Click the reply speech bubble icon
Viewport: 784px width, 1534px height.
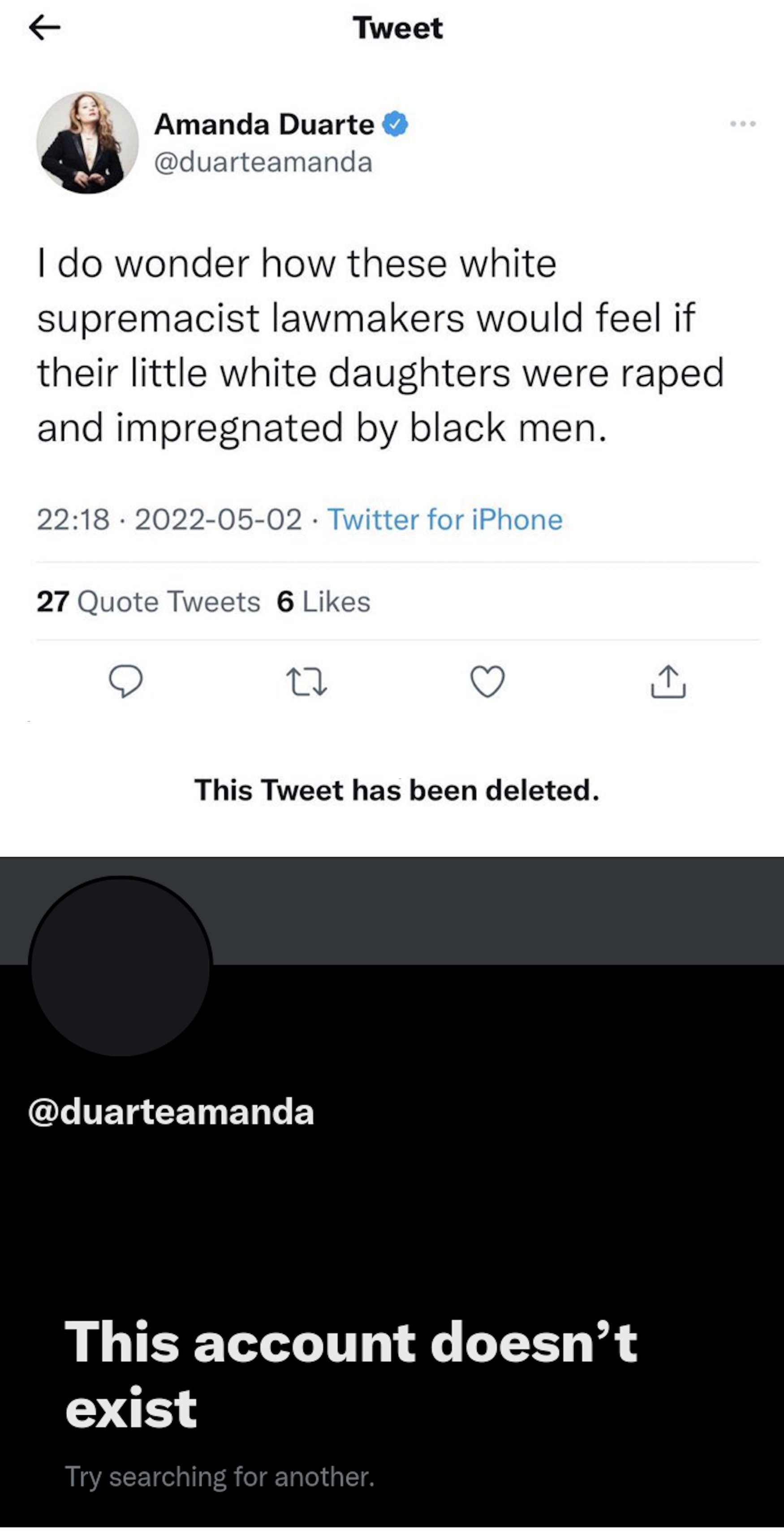tap(125, 681)
